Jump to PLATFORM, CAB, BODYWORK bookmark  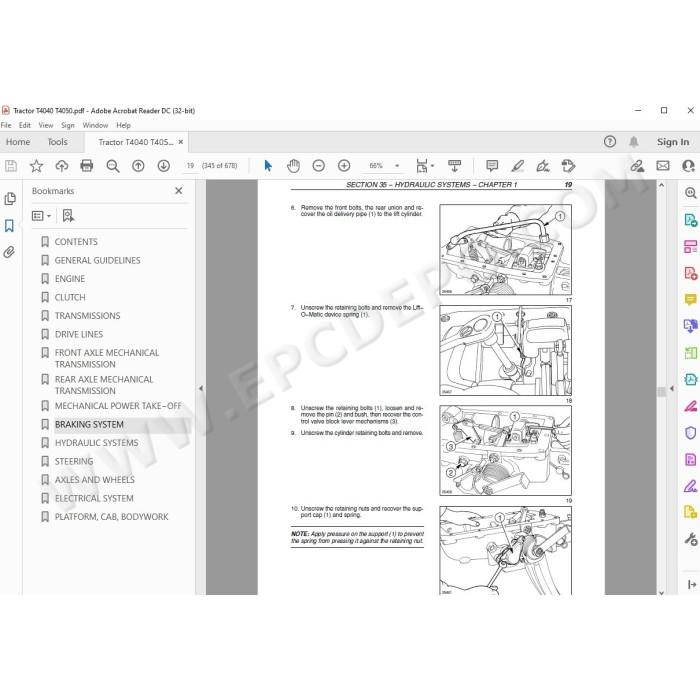pos(112,517)
